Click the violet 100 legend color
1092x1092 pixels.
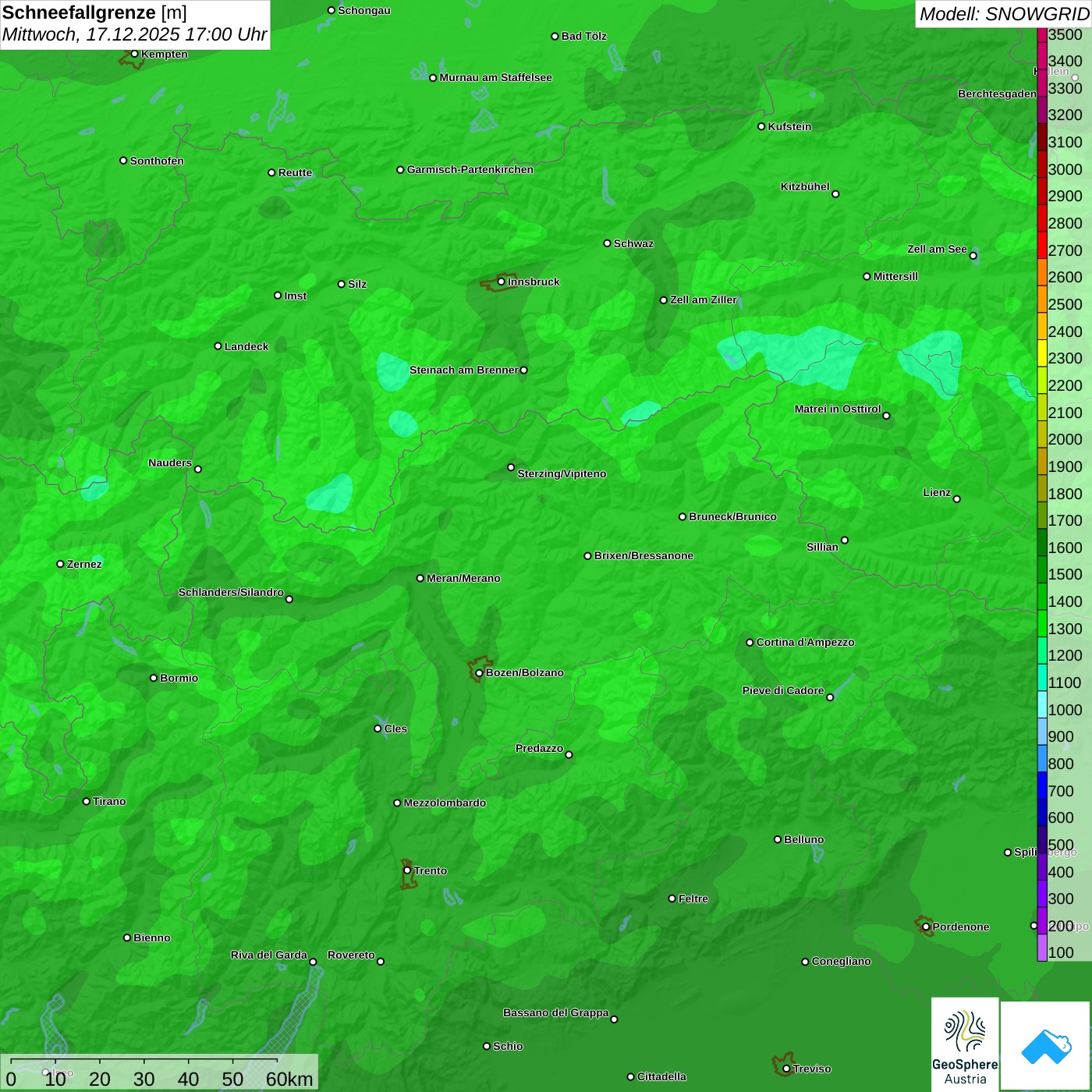pos(1042,948)
